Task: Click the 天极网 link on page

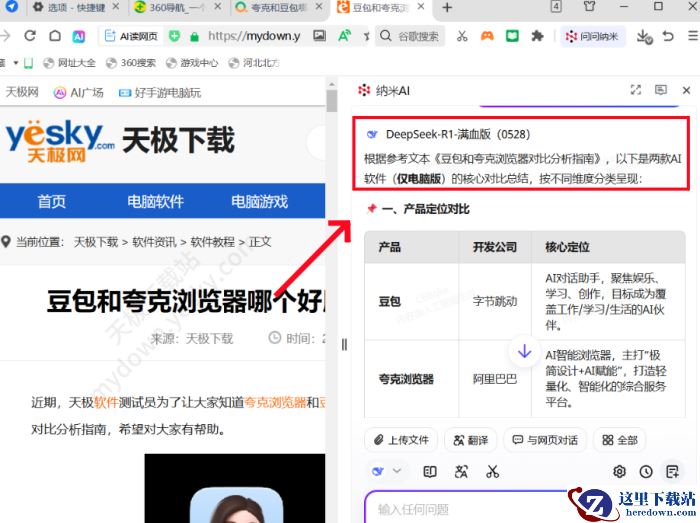Action: [22, 92]
